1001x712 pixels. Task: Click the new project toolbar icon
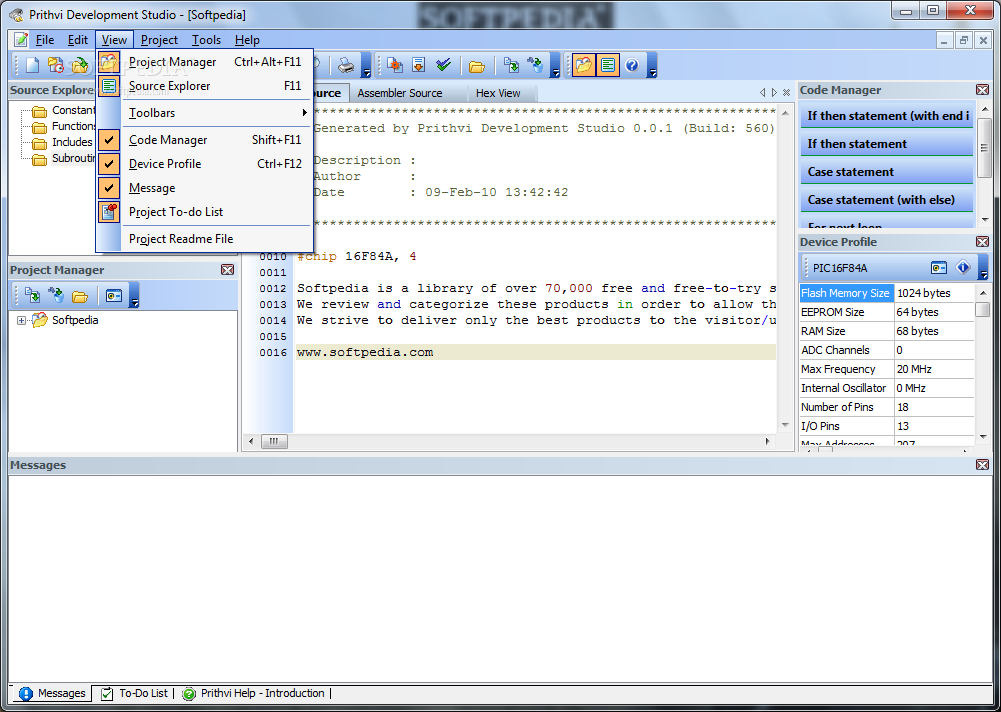pos(56,65)
